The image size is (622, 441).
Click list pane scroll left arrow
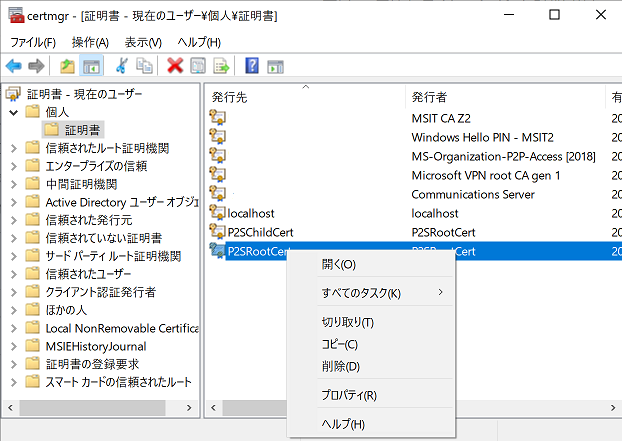[213, 408]
